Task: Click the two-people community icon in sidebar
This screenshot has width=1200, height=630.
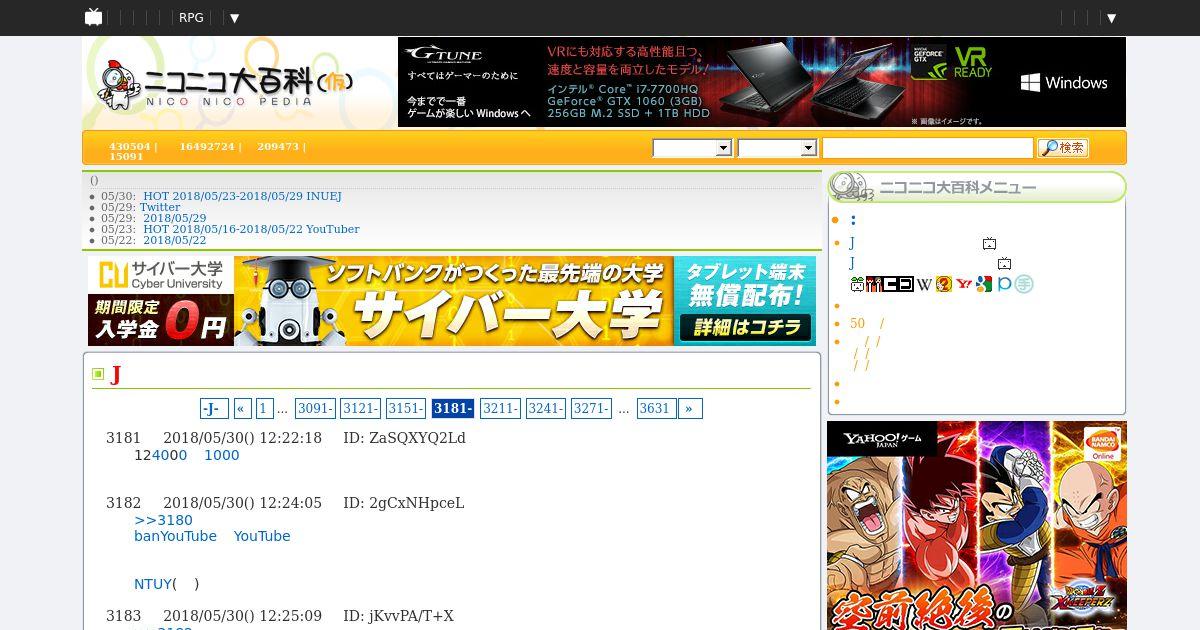Action: coord(873,284)
